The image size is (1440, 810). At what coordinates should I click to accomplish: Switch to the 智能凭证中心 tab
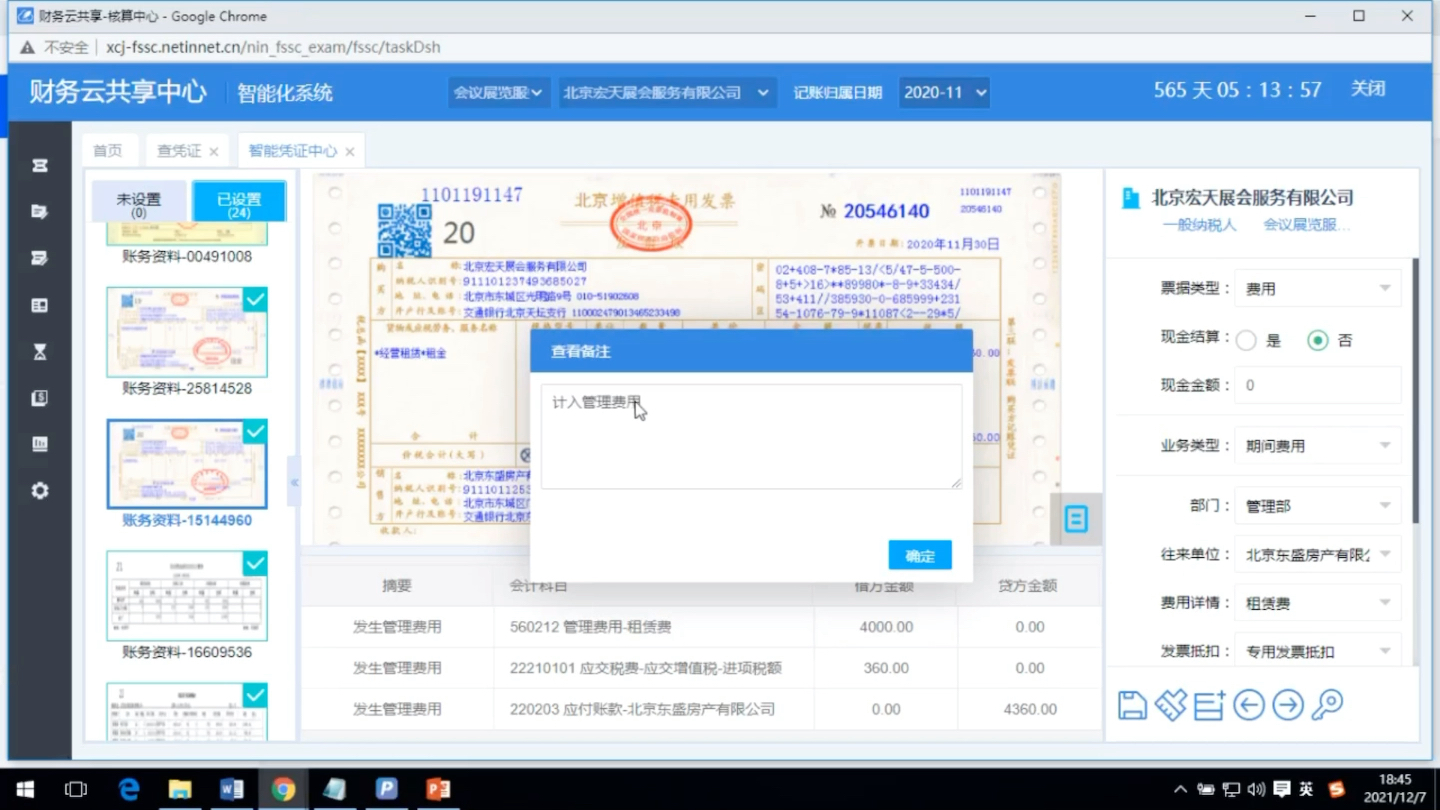pyautogui.click(x=292, y=151)
